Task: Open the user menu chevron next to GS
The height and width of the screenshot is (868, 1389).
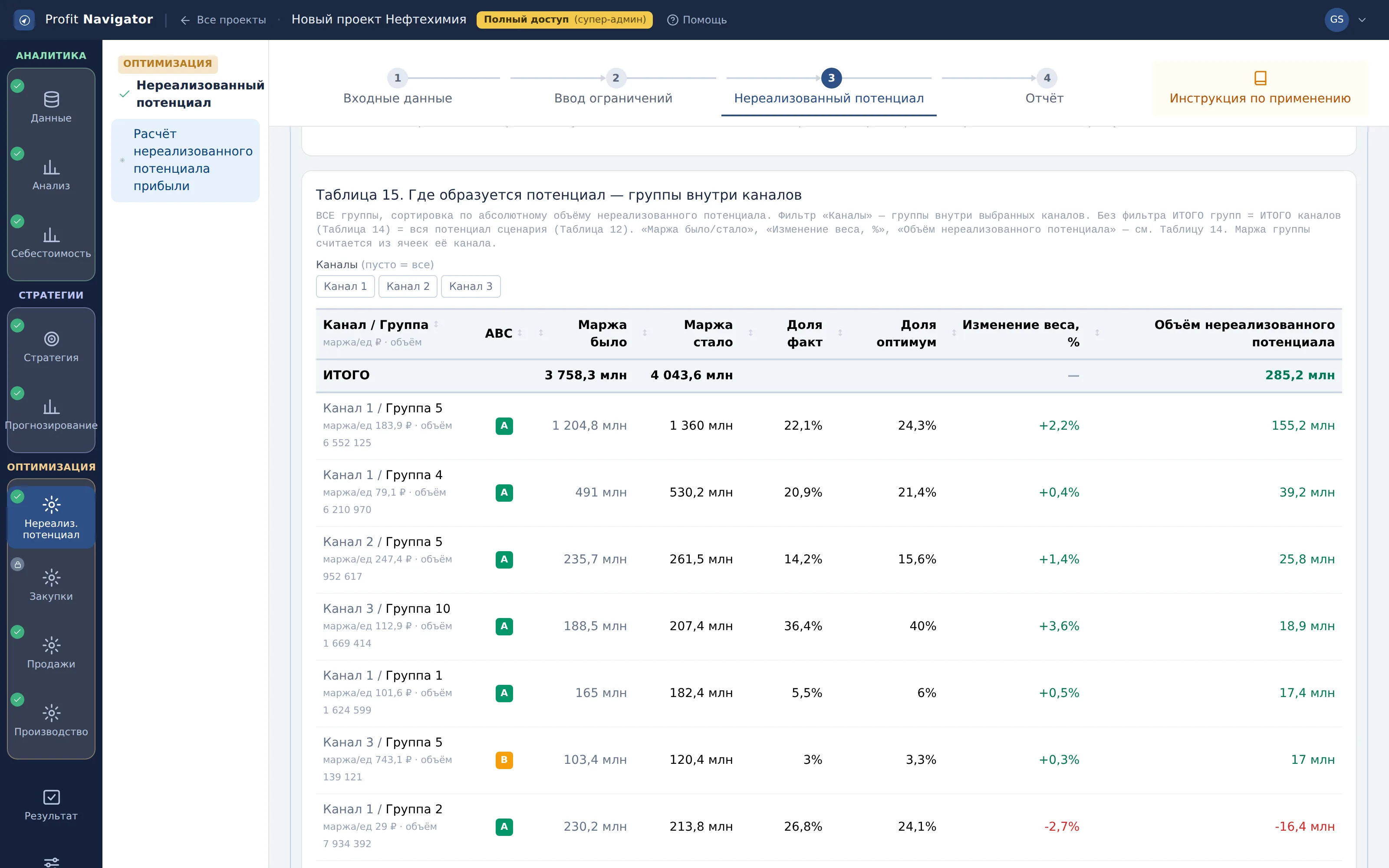Action: pos(1362,20)
